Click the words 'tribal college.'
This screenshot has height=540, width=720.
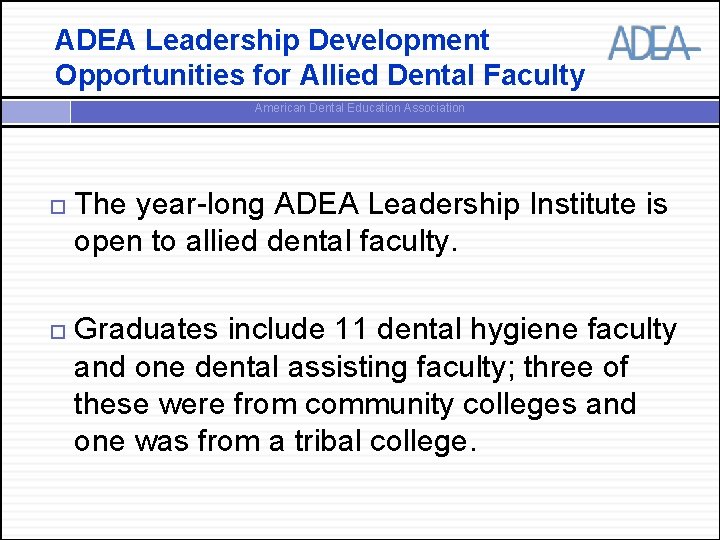pyautogui.click(x=384, y=441)
